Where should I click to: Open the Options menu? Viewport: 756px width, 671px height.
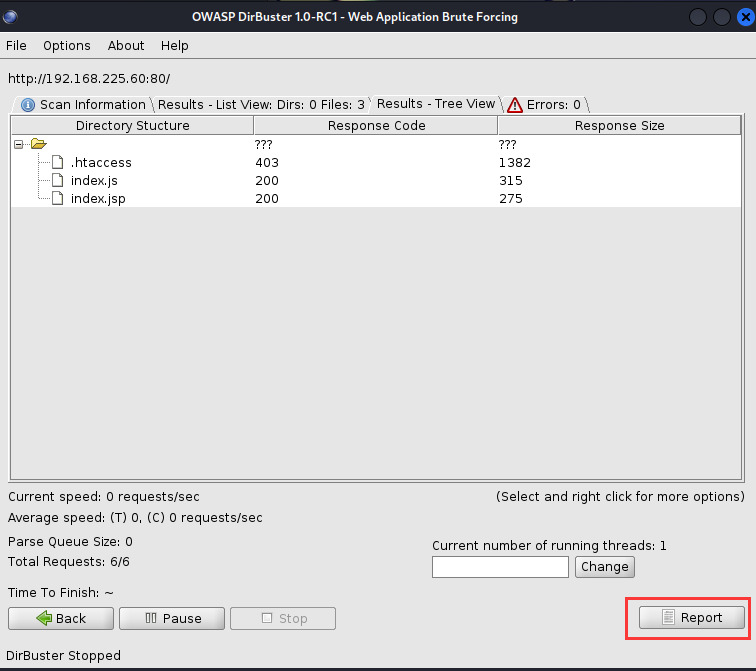click(x=67, y=46)
